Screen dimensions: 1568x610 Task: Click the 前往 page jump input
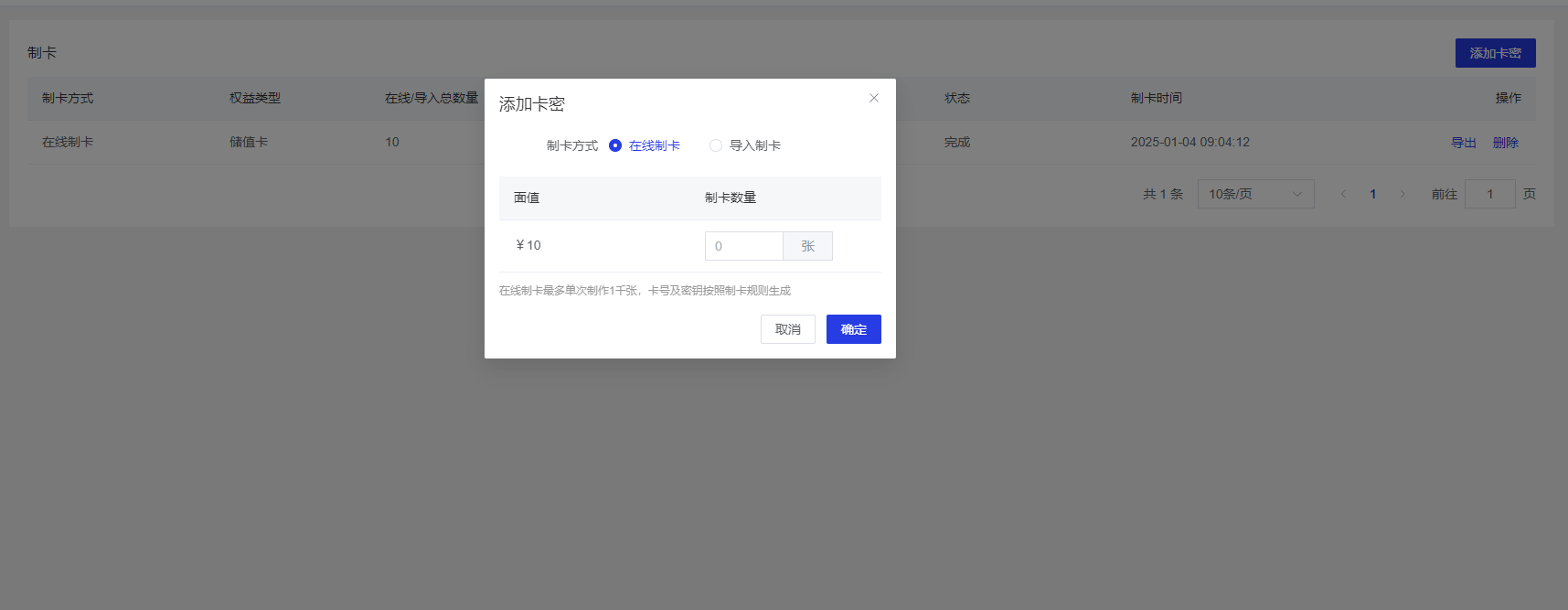tap(1489, 194)
